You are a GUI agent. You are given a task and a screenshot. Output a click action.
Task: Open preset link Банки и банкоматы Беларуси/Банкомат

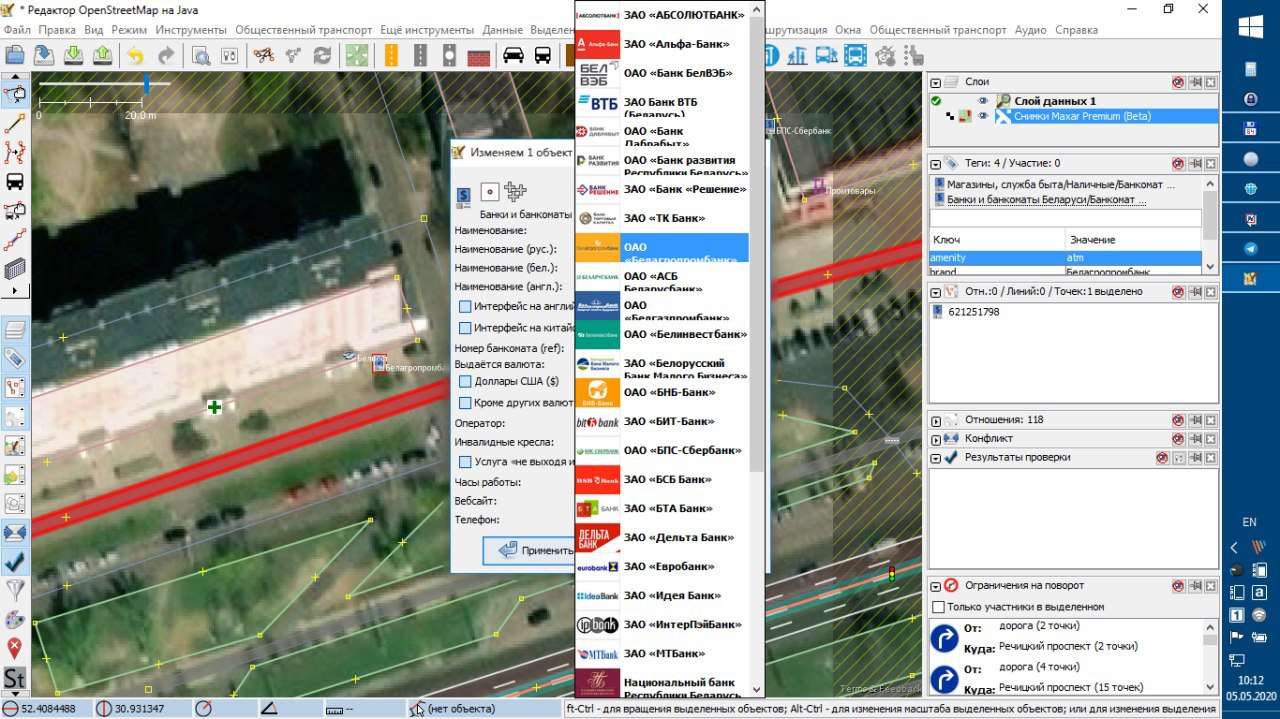pos(1046,200)
